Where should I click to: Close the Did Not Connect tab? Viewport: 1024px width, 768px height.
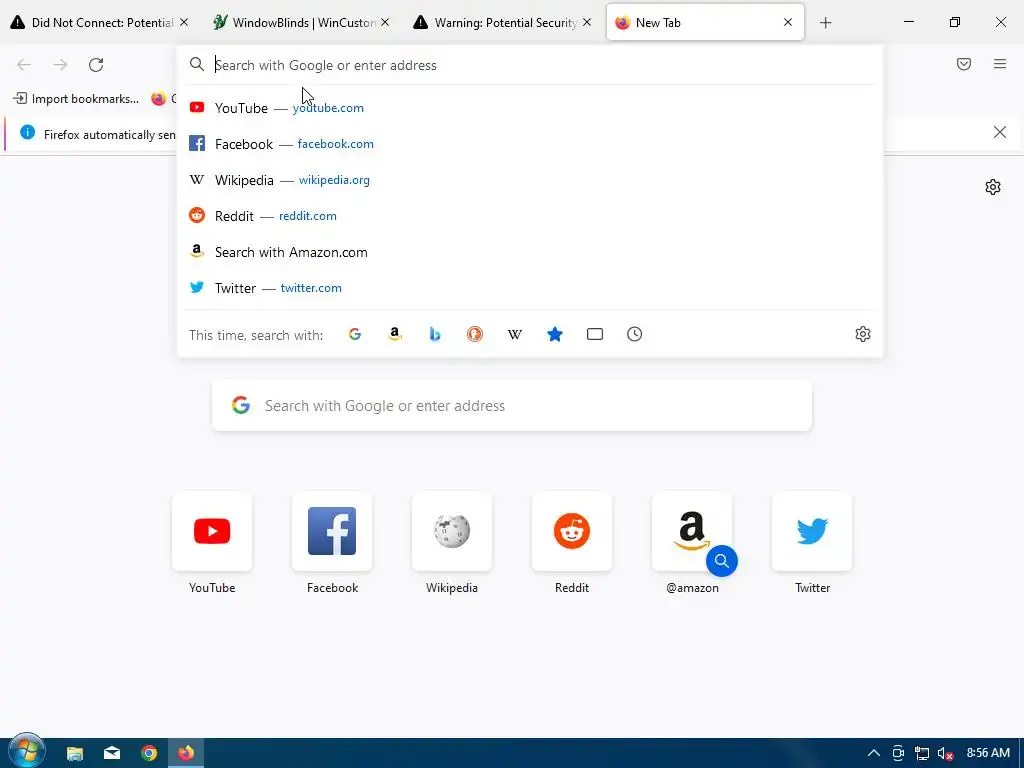click(184, 23)
